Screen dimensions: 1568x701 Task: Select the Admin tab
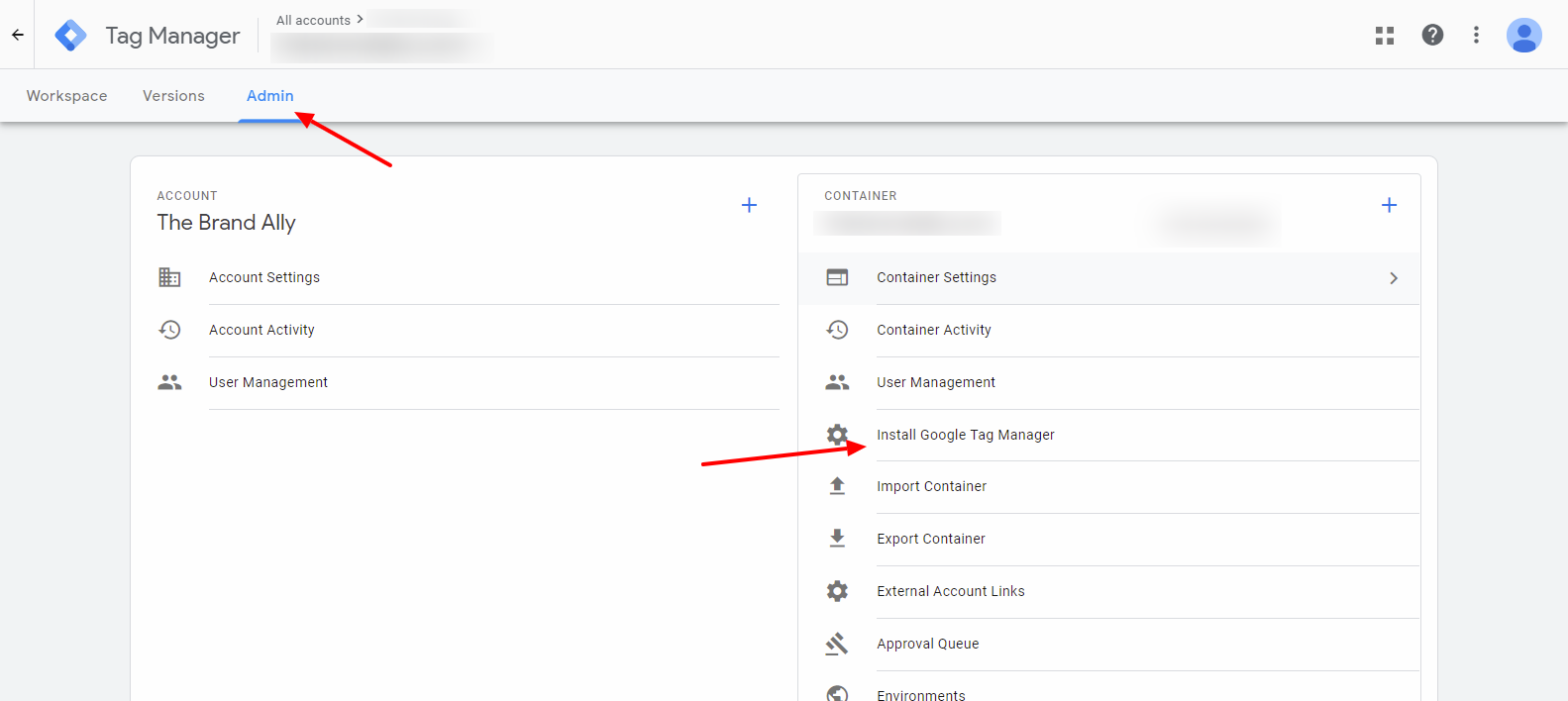(x=270, y=96)
